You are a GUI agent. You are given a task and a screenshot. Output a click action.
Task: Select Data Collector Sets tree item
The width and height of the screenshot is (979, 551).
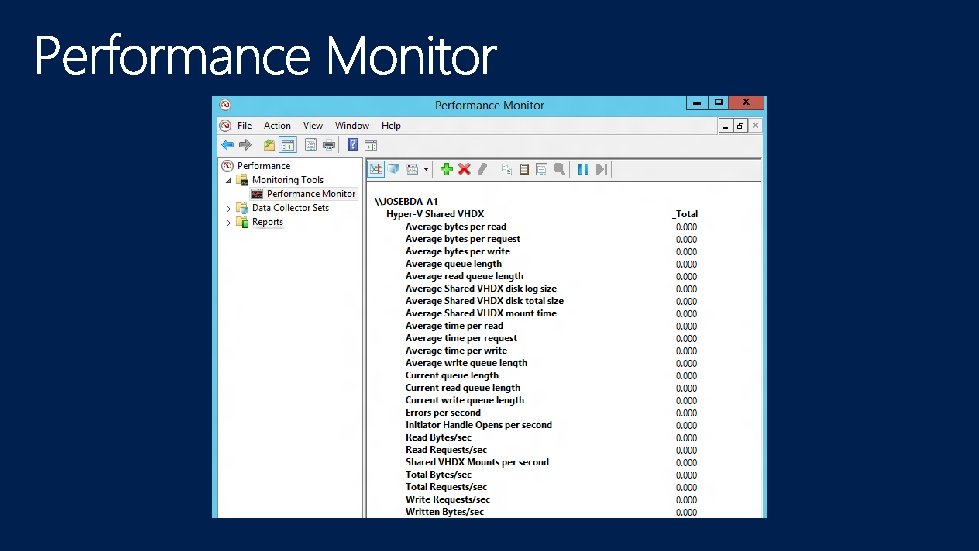[x=290, y=208]
